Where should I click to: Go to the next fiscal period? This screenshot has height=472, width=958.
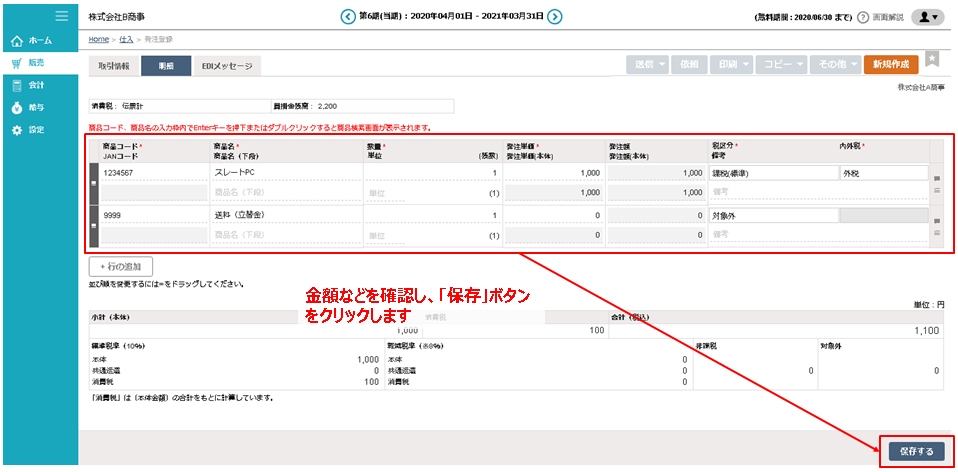tap(555, 17)
